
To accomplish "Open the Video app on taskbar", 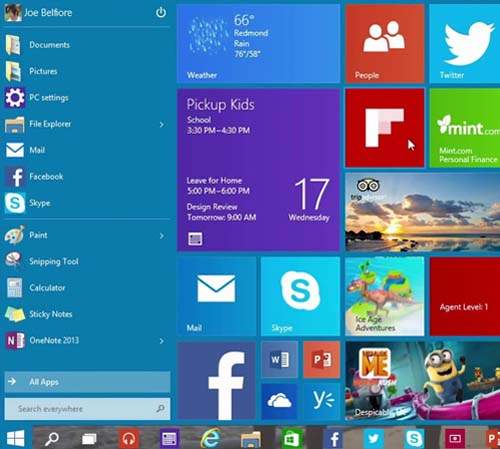I will tap(455, 439).
